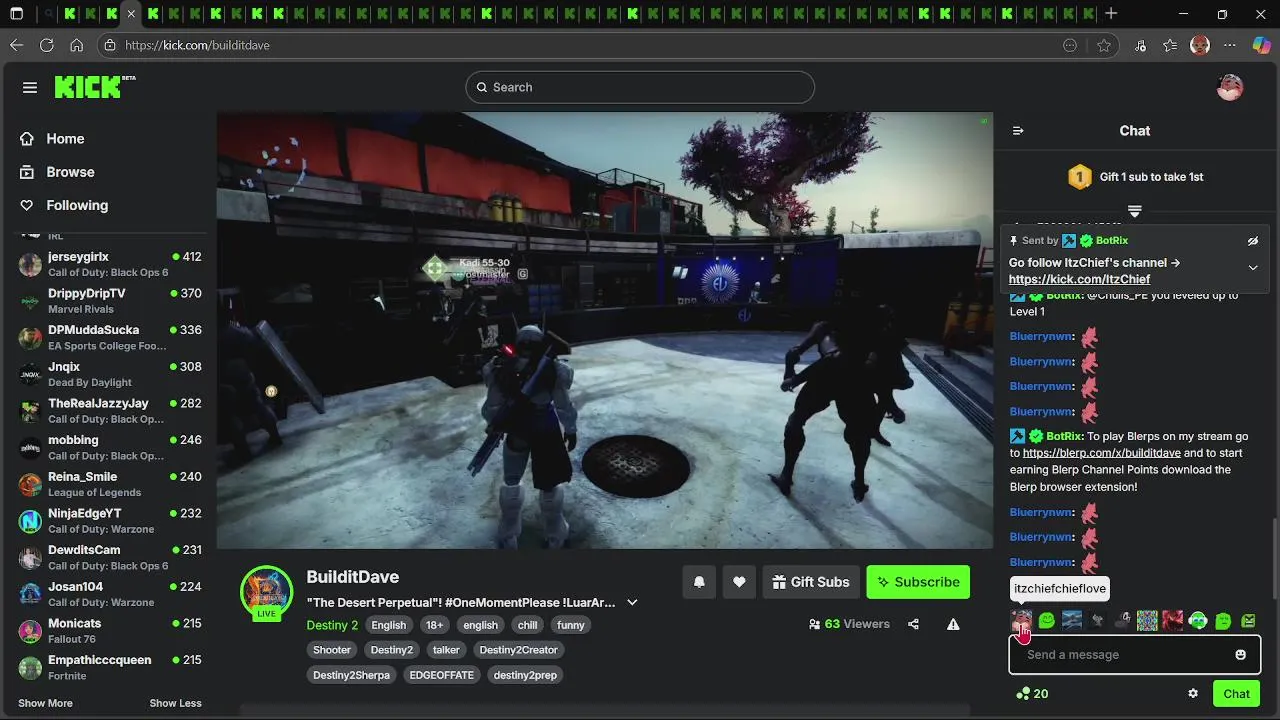1280x720 pixels.
Task: Click Show More in sidebar
Action: pos(45,703)
